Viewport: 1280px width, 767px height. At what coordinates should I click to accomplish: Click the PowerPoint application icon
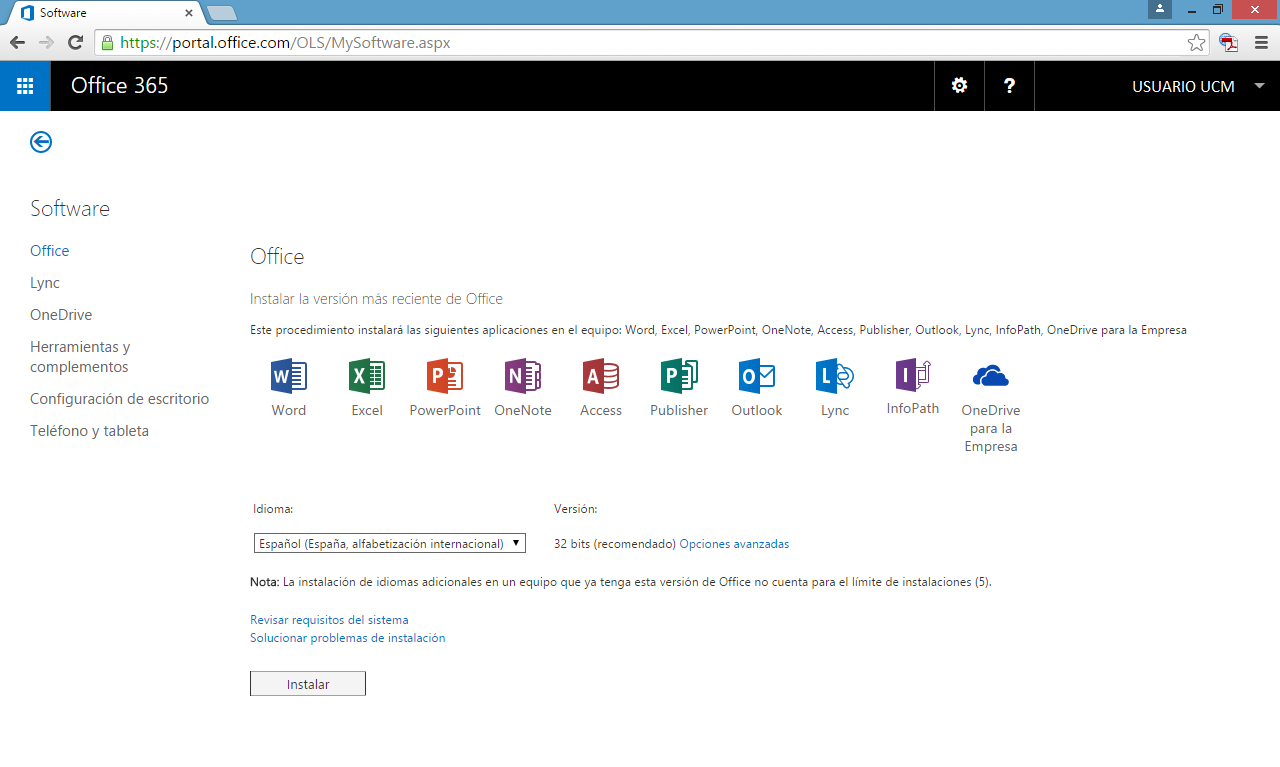pyautogui.click(x=445, y=377)
